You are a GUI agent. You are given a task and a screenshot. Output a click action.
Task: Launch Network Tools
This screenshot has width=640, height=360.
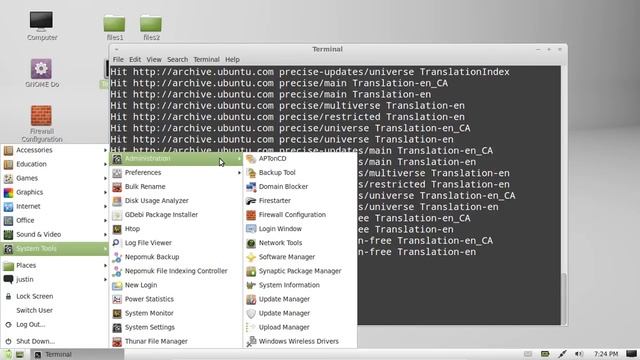300,243
